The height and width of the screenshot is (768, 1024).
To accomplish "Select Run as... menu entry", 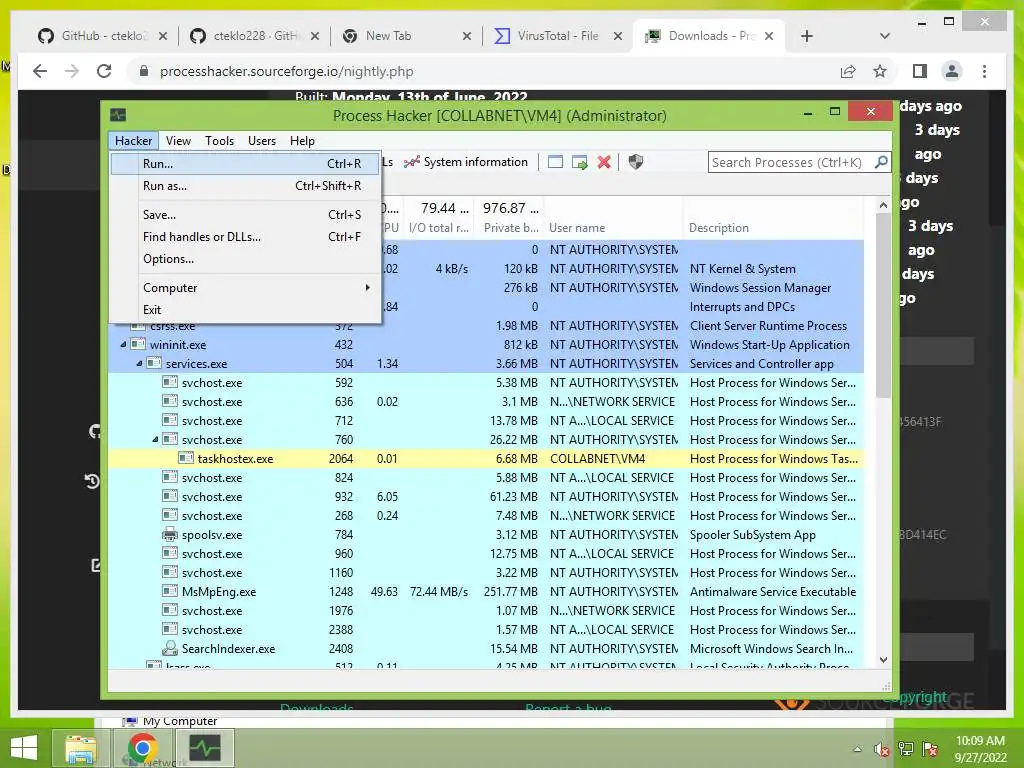I will pyautogui.click(x=245, y=186).
